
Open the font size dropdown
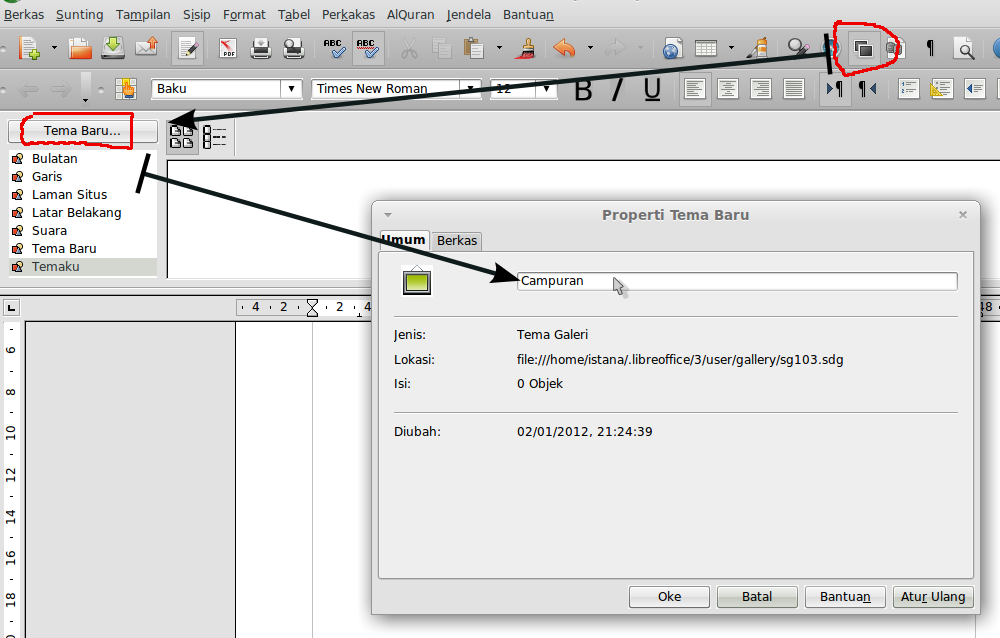547,89
